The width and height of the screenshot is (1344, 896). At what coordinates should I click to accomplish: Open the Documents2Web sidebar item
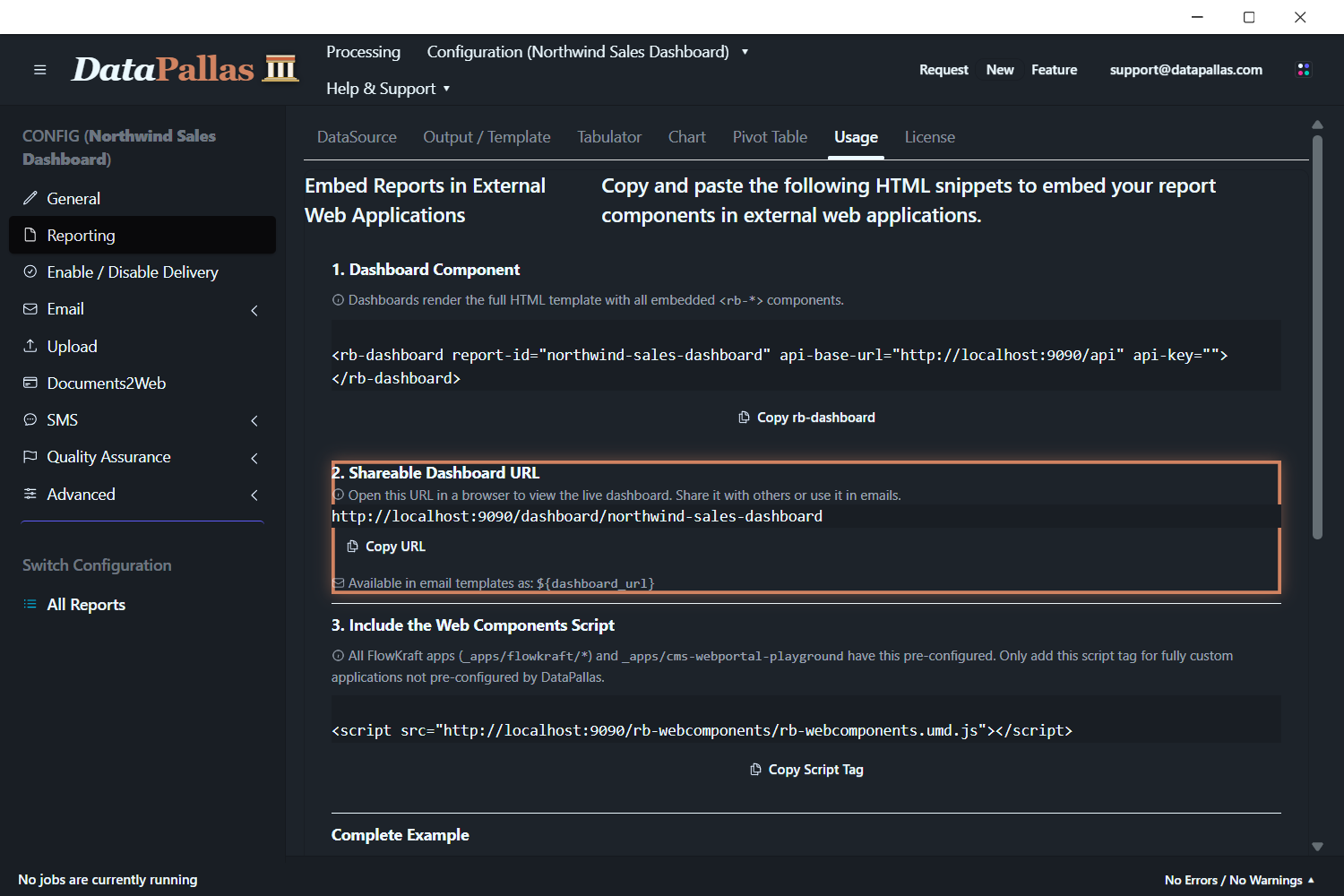tap(142, 383)
